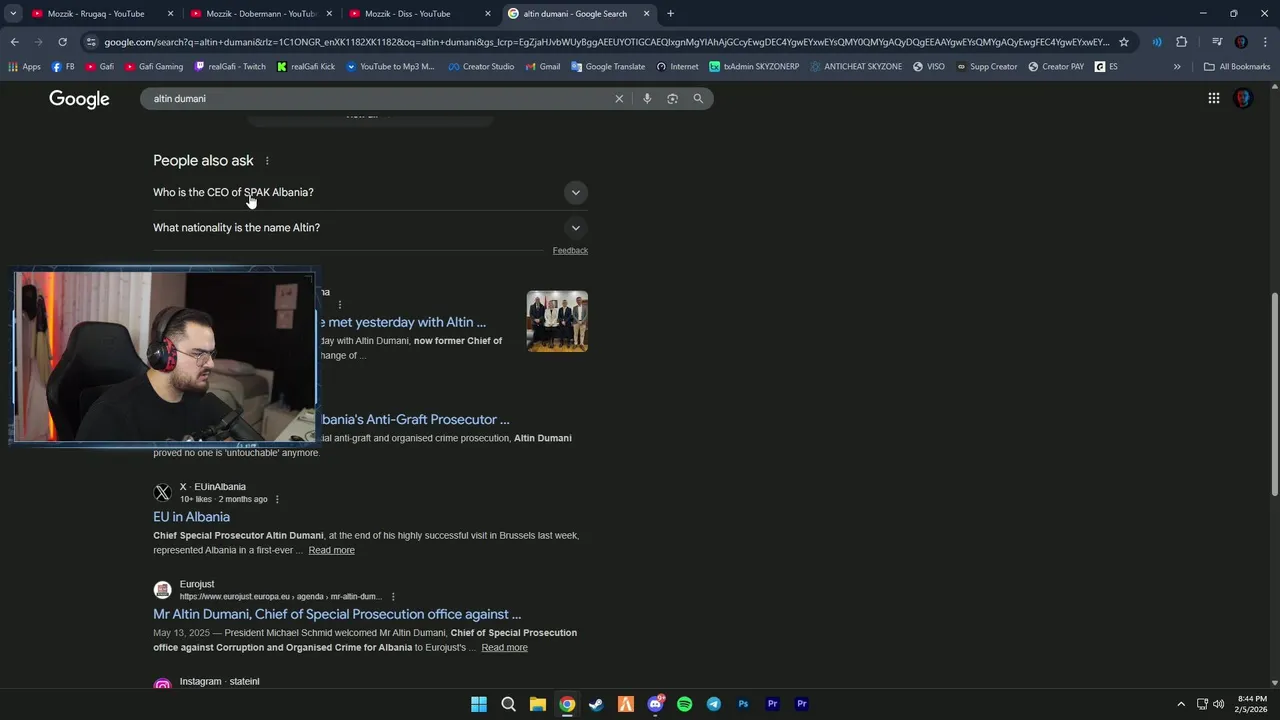Open the YouTube to Mp3 bookmark

tap(390, 67)
